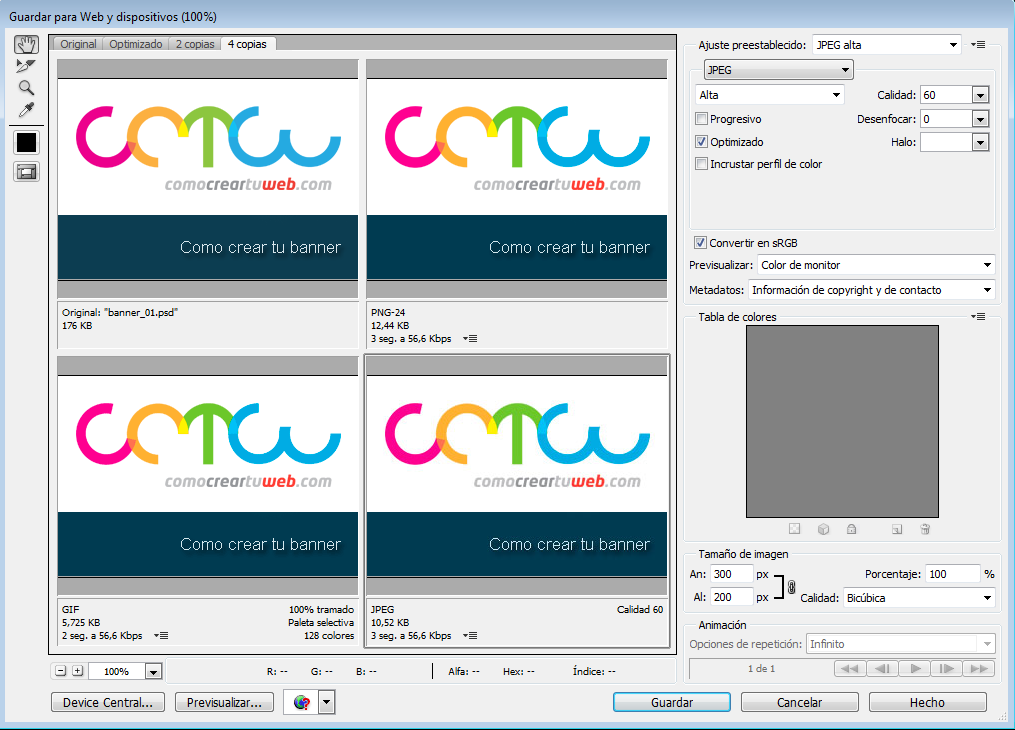Screen dimensions: 1015x730
Task: Select the GIF preview pane
Action: tap(208, 501)
